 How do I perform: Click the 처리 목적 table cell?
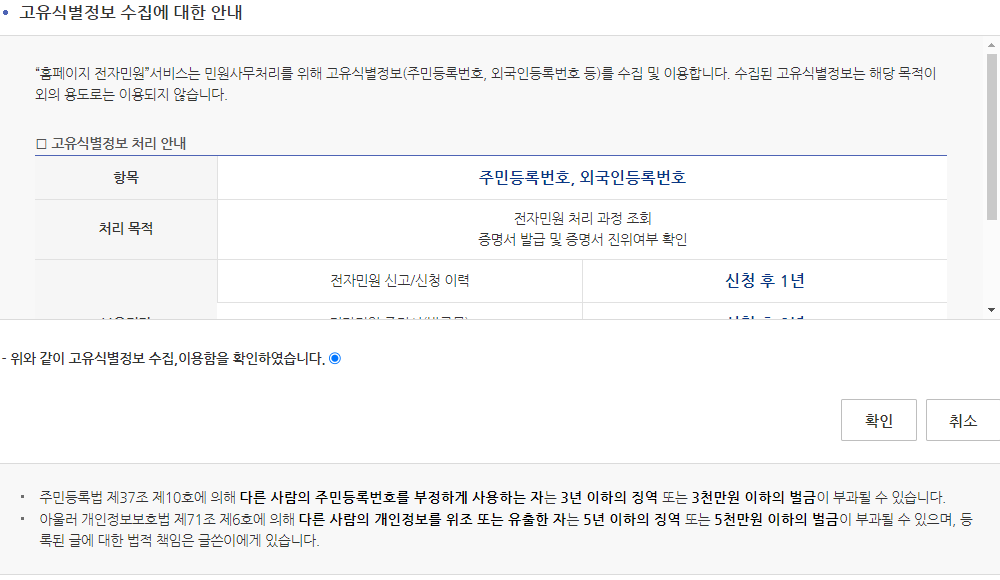pos(125,229)
